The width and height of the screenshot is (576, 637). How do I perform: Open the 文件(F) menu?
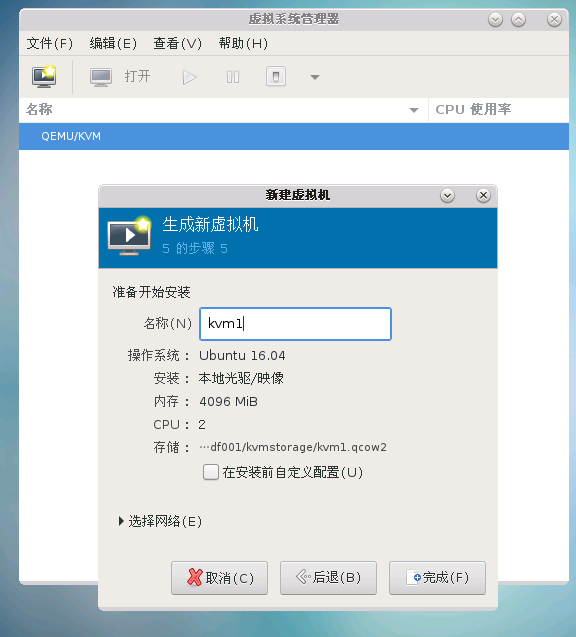50,43
